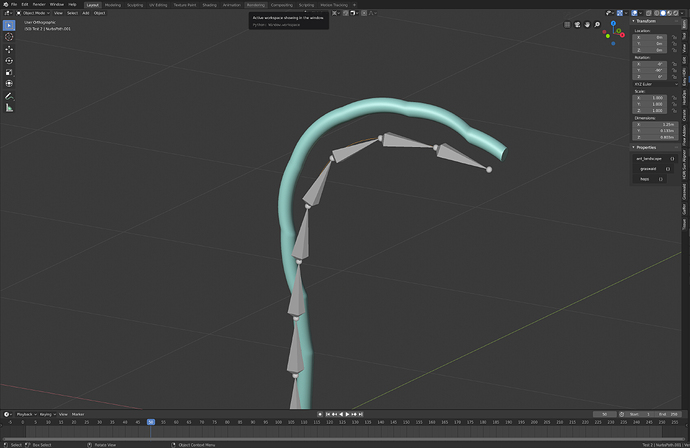Viewport: 690px width, 448px height.
Task: Collapse the Transform panel
Action: click(x=634, y=21)
